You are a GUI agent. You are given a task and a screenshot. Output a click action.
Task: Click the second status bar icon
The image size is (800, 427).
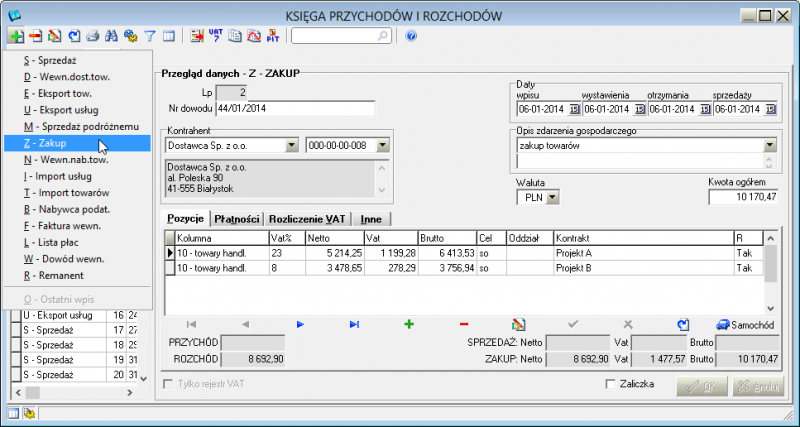coord(29,413)
